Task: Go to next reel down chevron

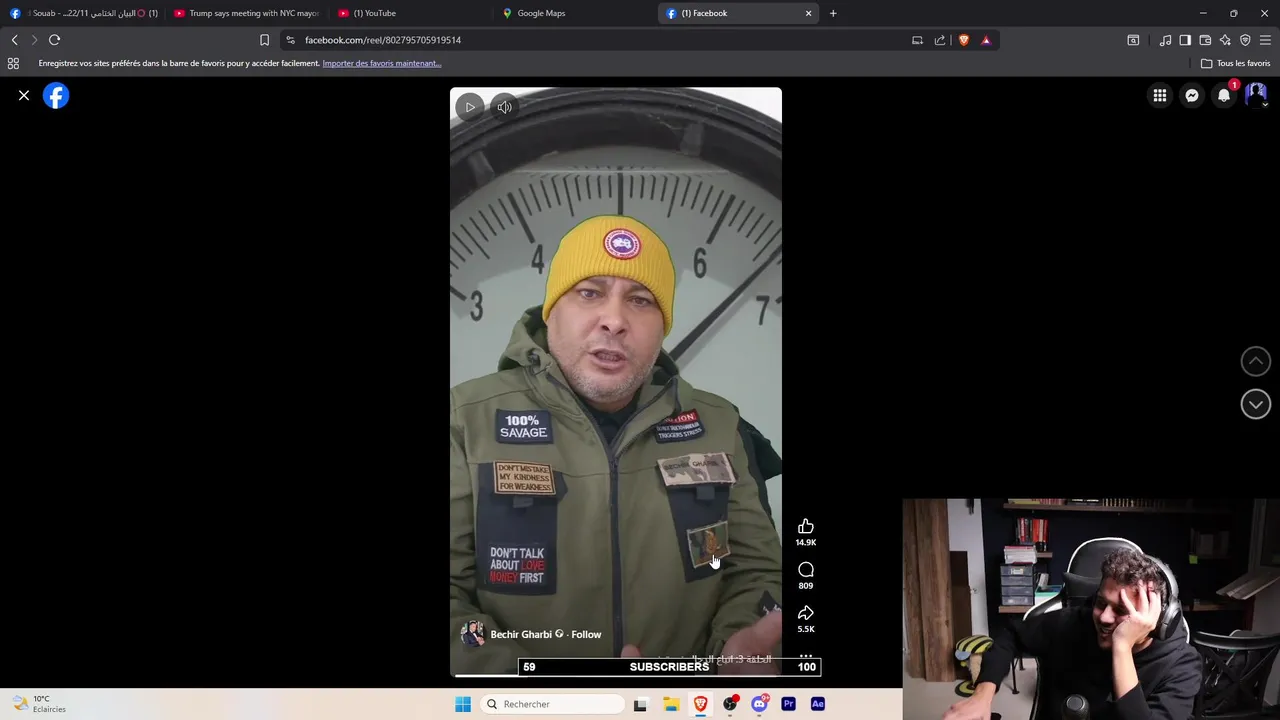Action: (x=1256, y=404)
